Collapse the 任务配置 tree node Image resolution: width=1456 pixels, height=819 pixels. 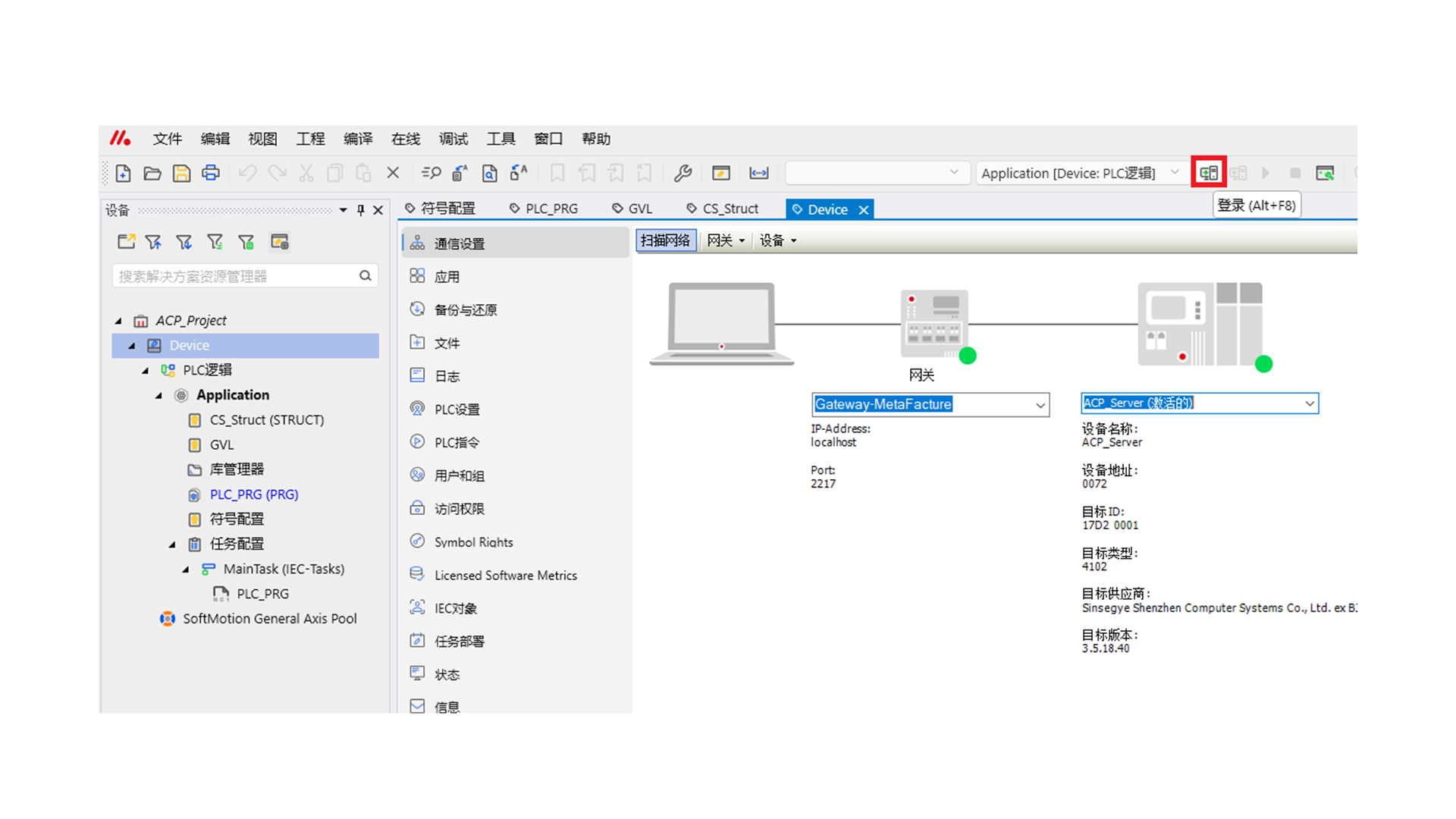click(172, 544)
